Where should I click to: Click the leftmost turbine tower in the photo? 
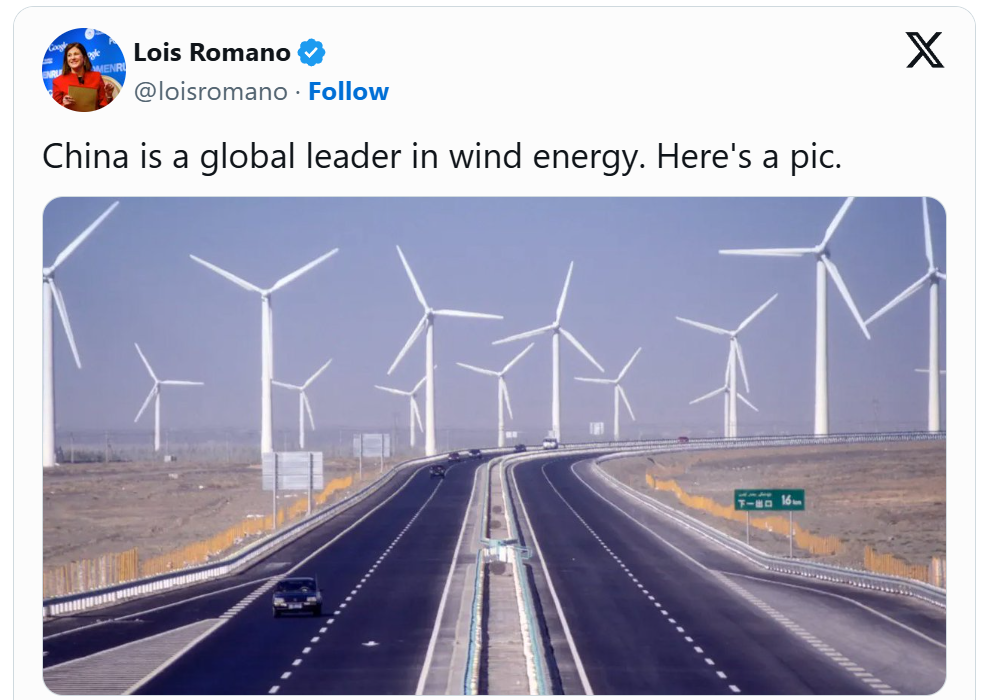click(x=49, y=370)
